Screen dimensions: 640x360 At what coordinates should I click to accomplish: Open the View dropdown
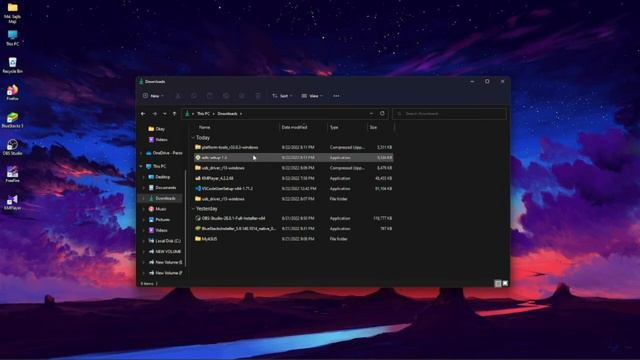pyautogui.click(x=312, y=96)
